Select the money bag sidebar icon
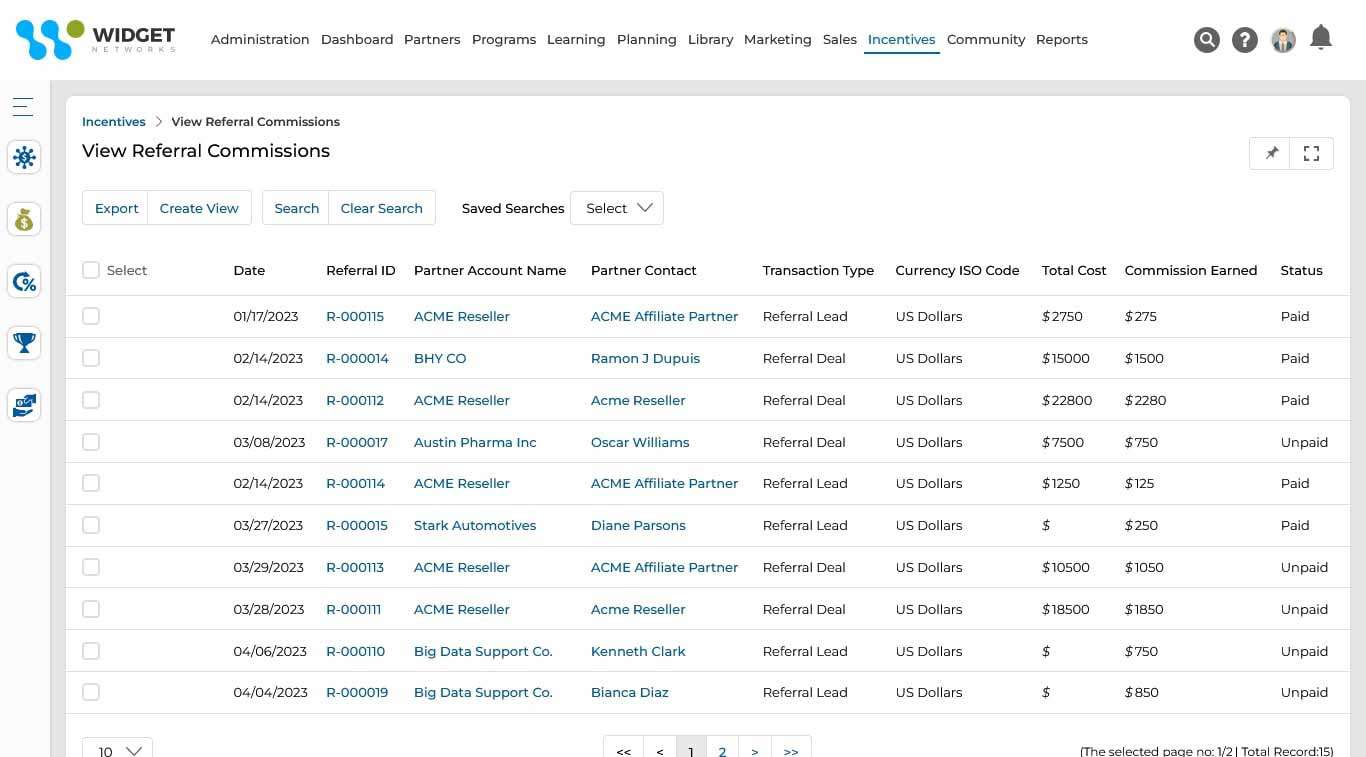1366x757 pixels. (23, 219)
